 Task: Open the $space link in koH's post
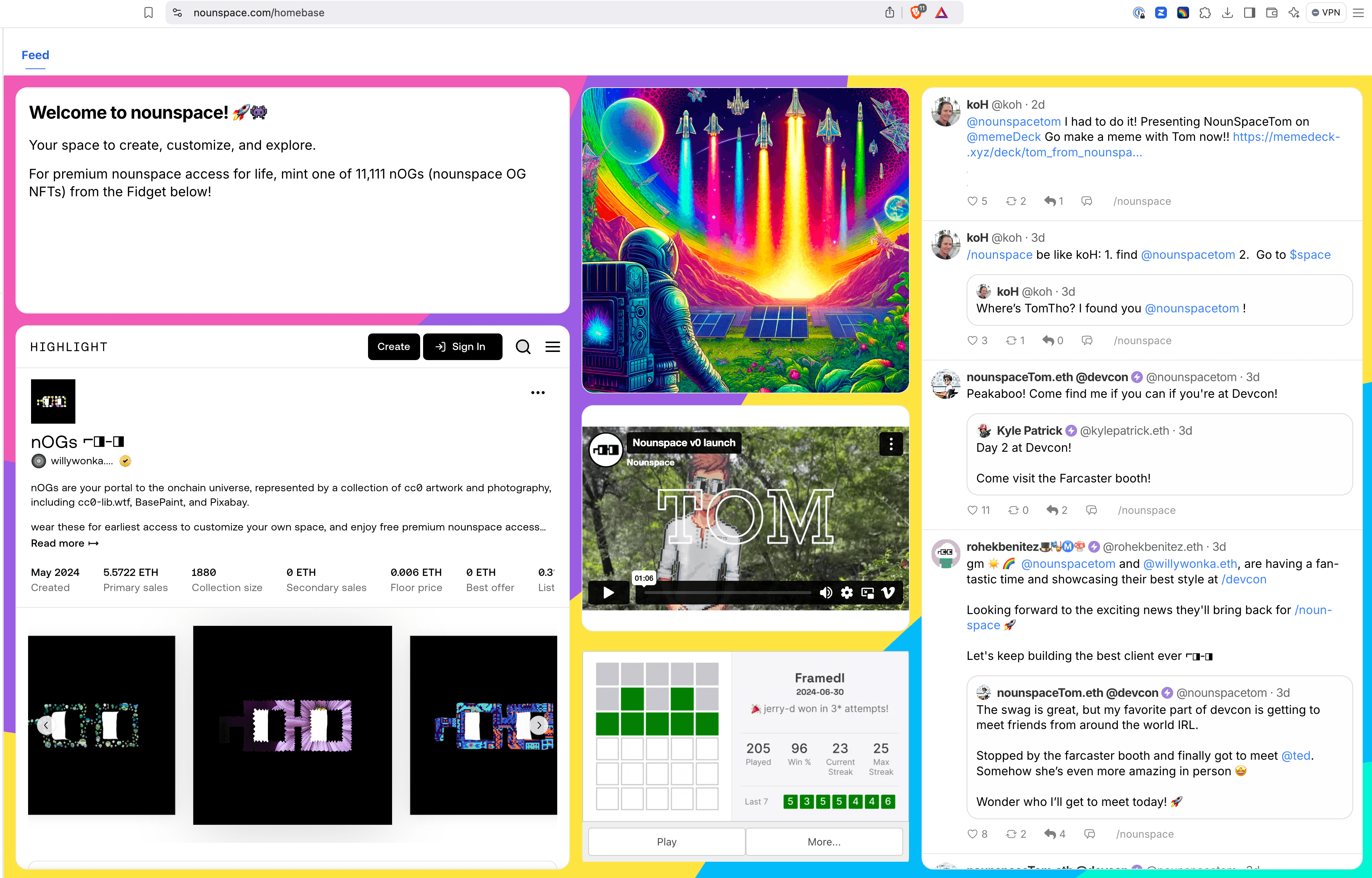(x=1310, y=255)
